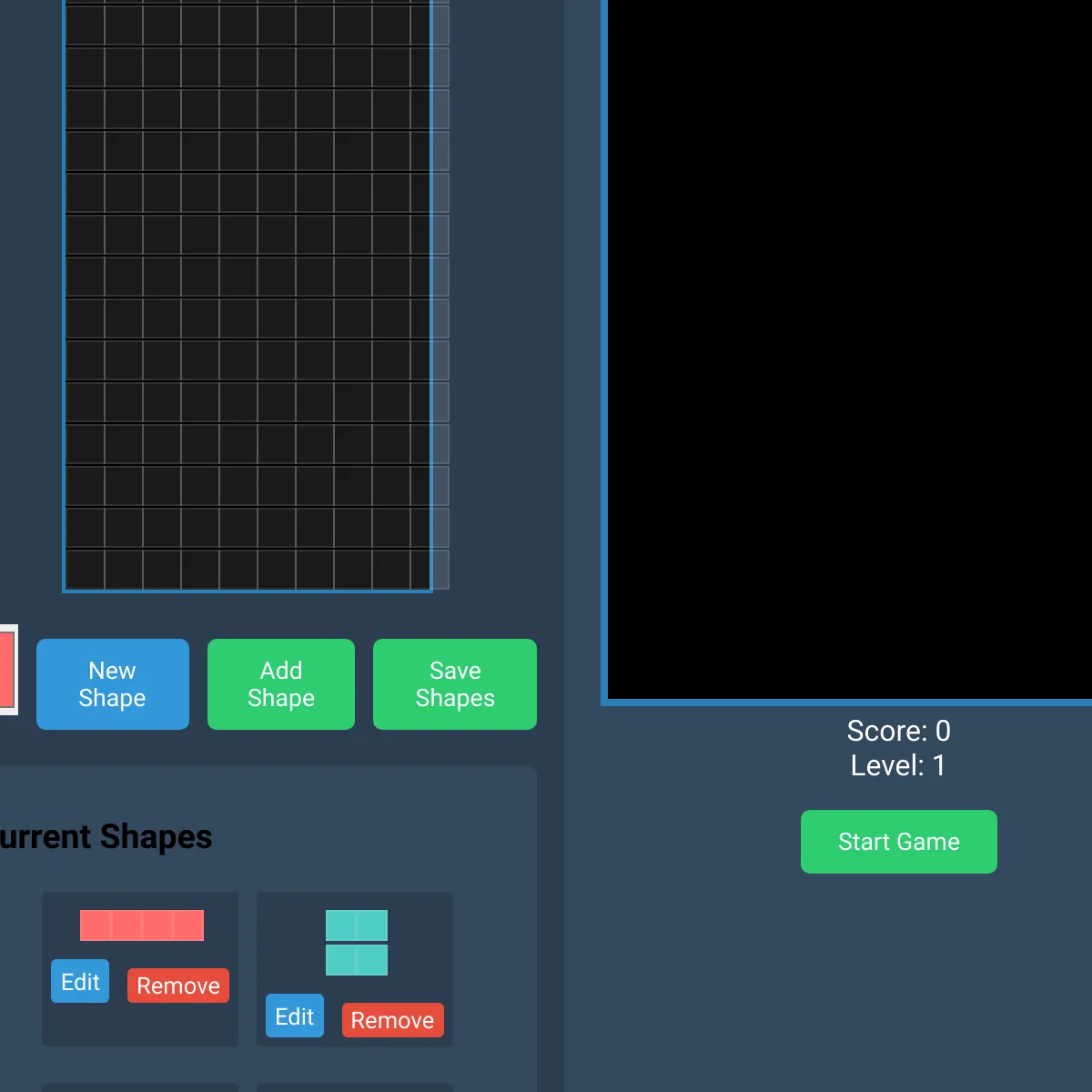Click the Level: 1 text

click(899, 765)
